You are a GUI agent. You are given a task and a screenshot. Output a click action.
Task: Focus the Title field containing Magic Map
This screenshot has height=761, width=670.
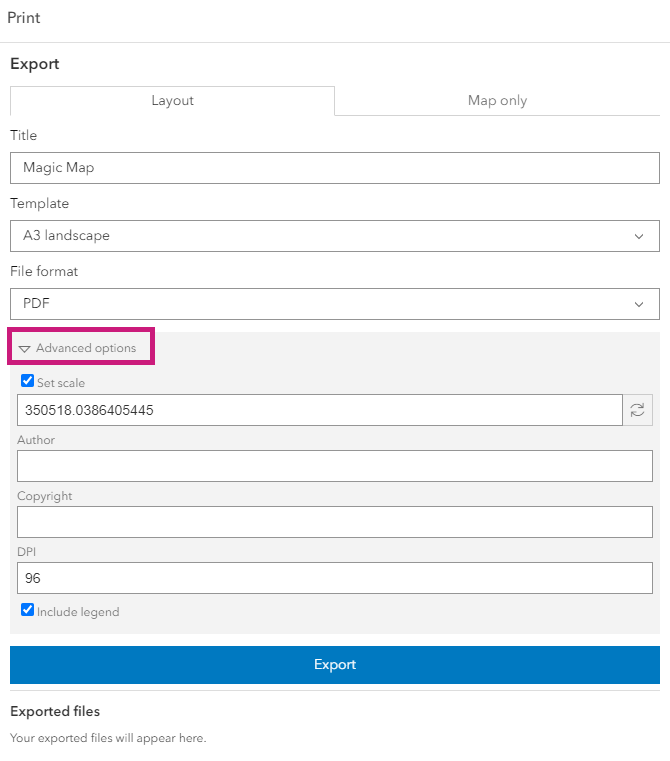[335, 168]
